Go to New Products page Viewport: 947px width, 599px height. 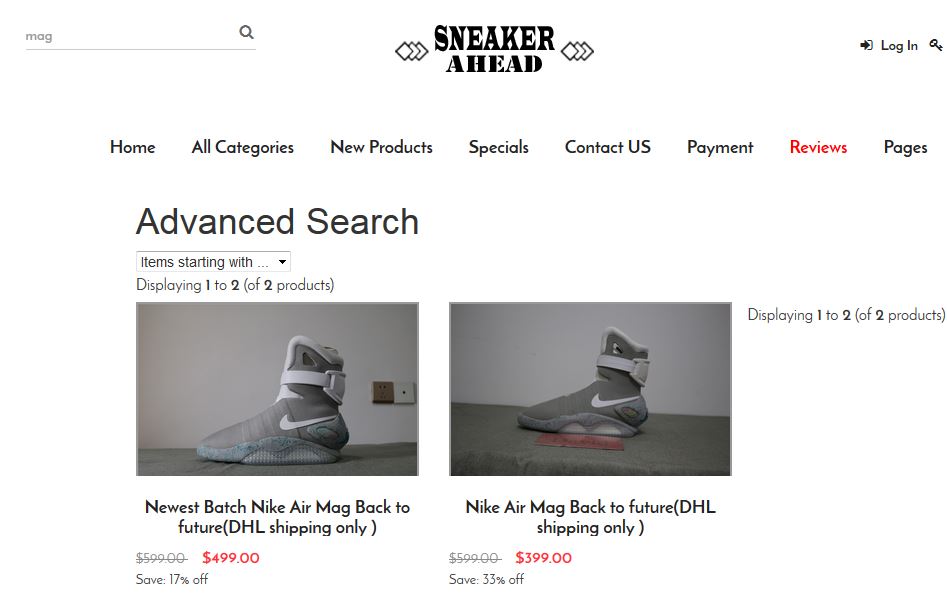[x=382, y=147]
